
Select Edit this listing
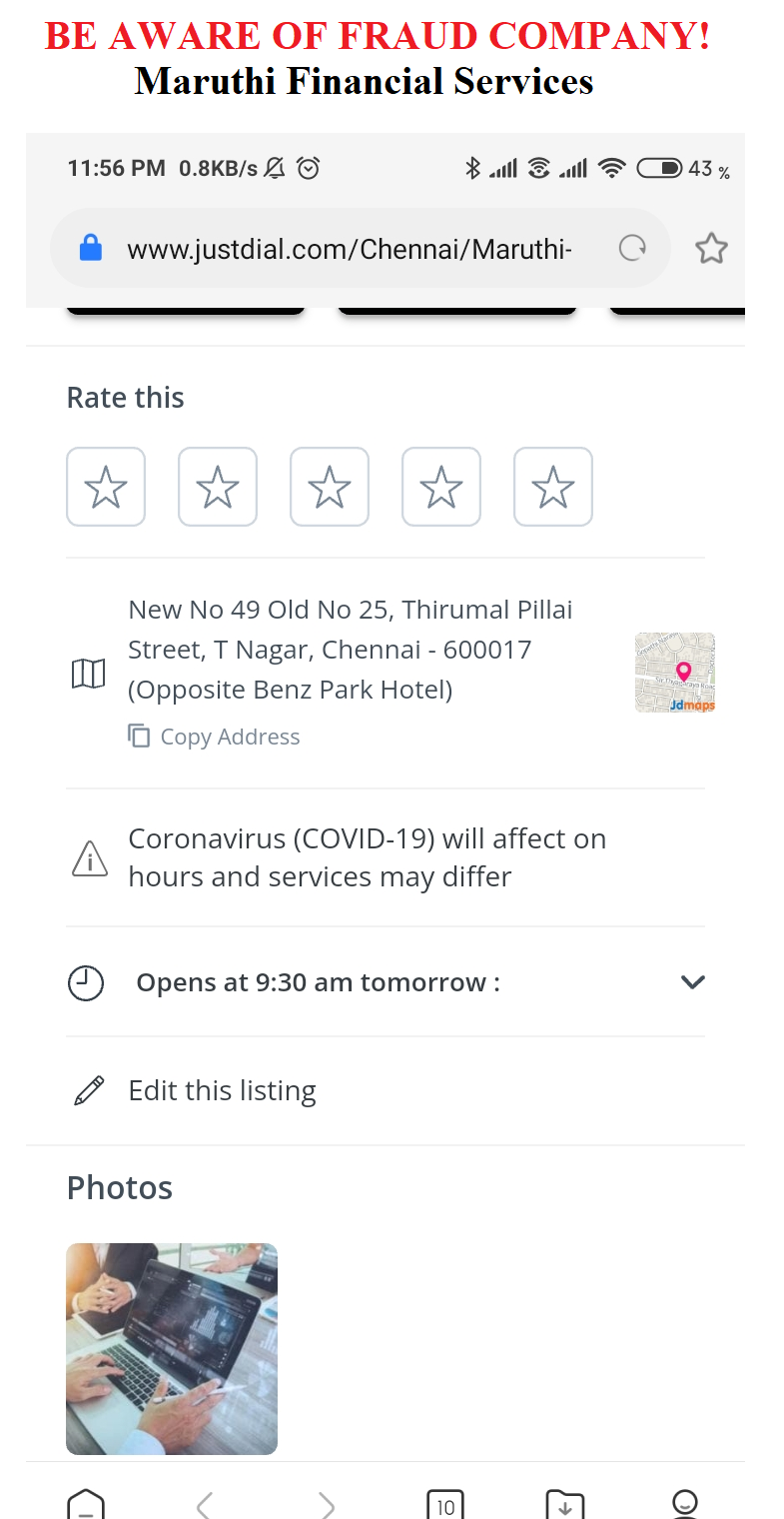click(x=222, y=1090)
